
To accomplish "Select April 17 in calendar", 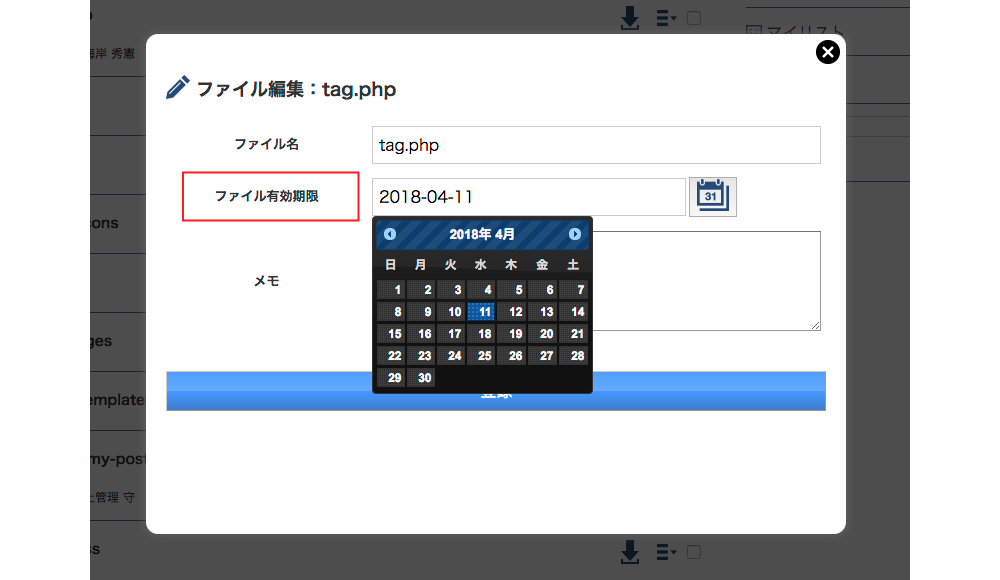I will coord(451,334).
